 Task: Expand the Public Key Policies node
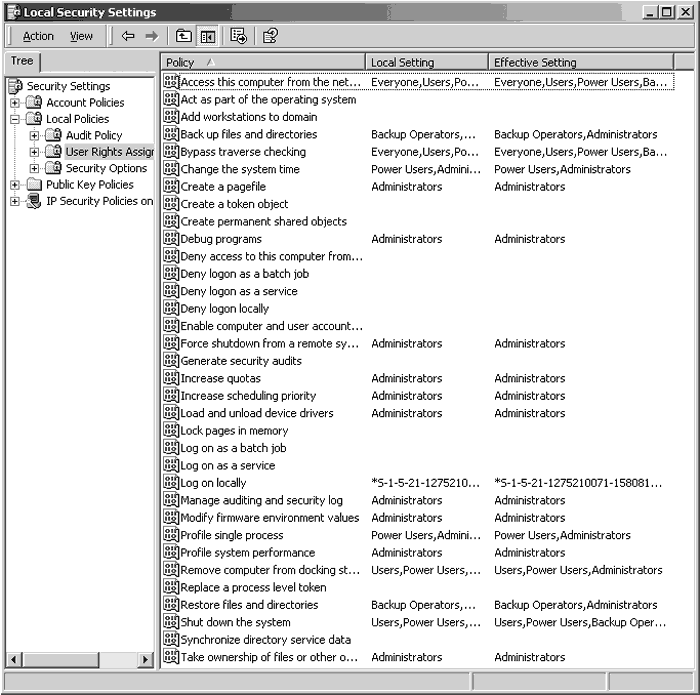click(x=15, y=185)
